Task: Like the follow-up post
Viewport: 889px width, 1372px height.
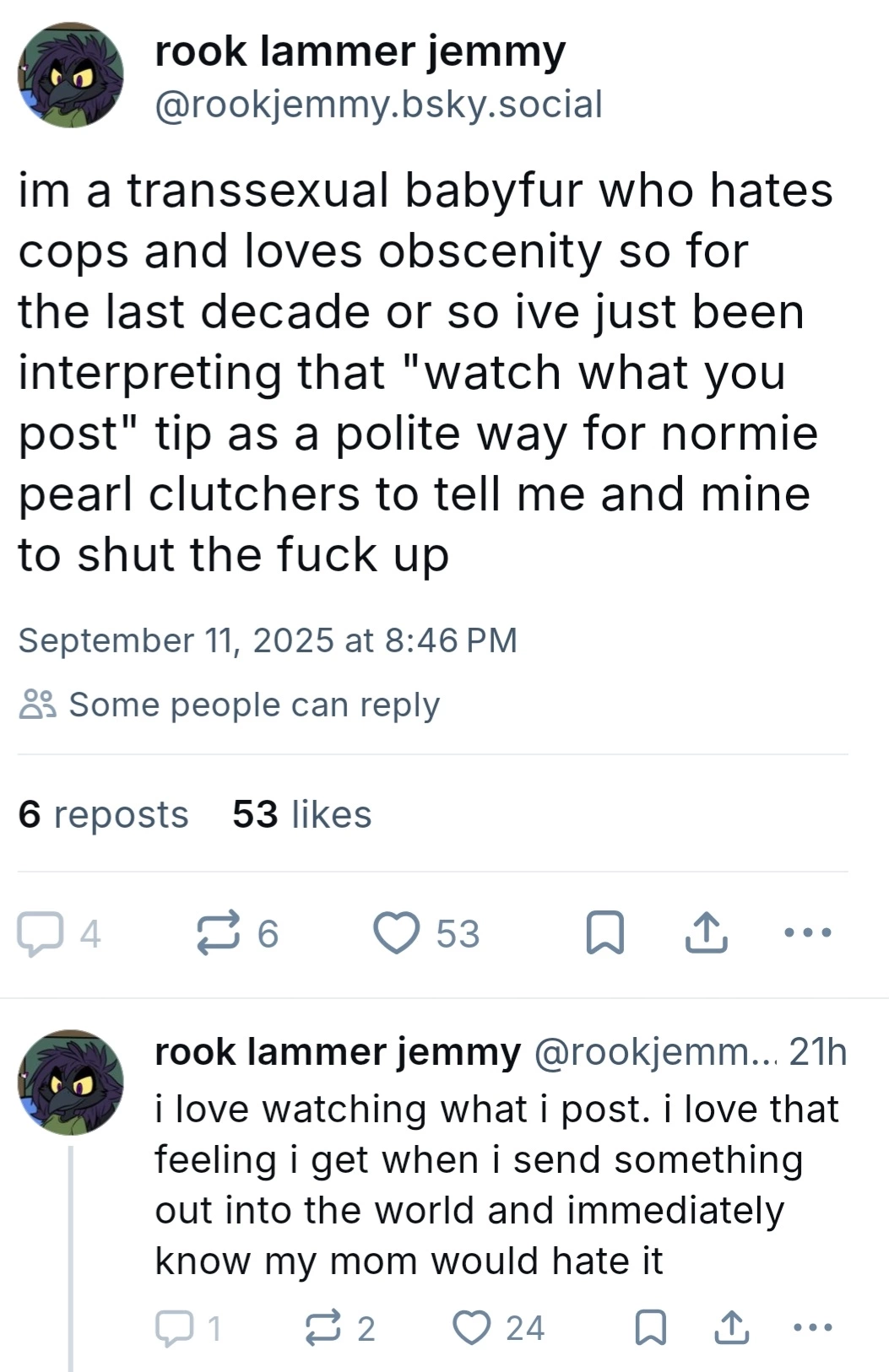Action: pyautogui.click(x=473, y=1329)
